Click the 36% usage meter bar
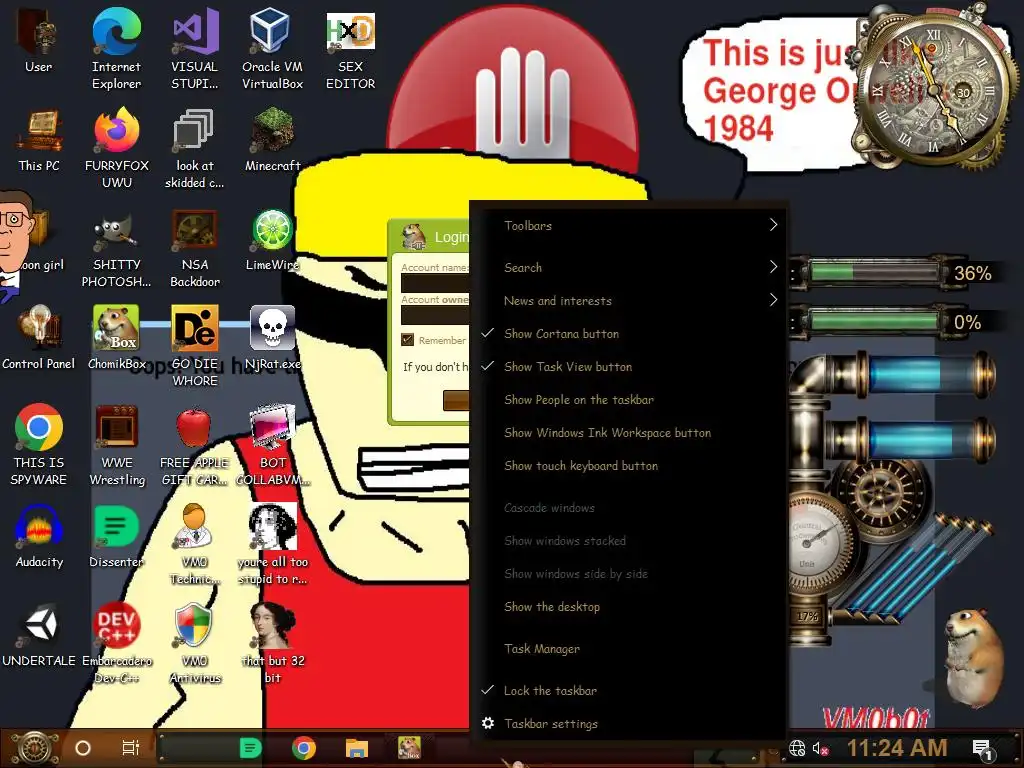This screenshot has width=1024, height=768. tap(873, 272)
